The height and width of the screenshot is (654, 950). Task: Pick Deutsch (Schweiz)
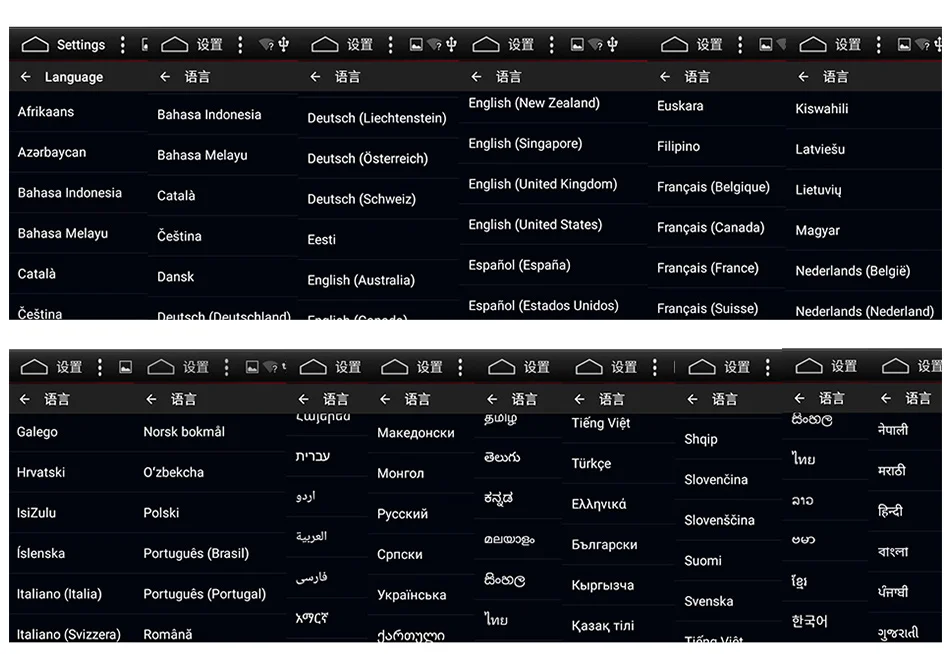point(362,199)
